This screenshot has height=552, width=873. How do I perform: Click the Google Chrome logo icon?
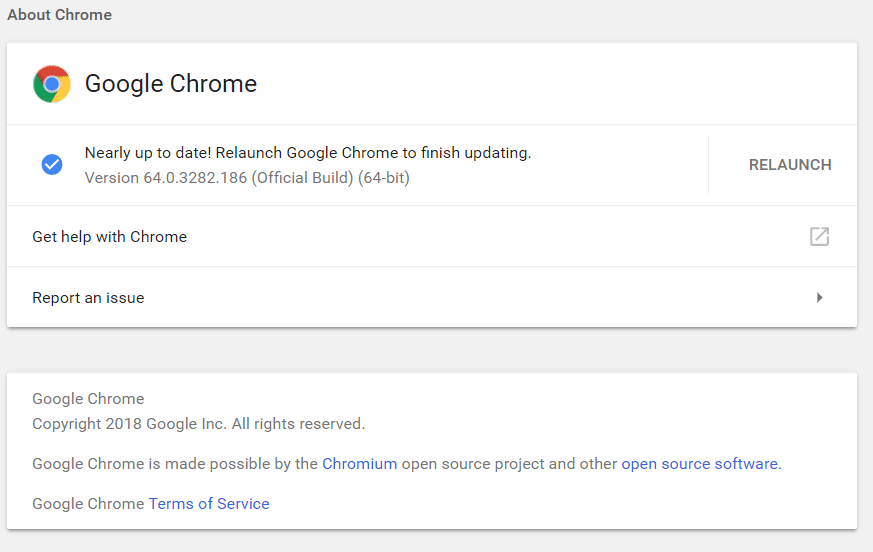click(52, 84)
